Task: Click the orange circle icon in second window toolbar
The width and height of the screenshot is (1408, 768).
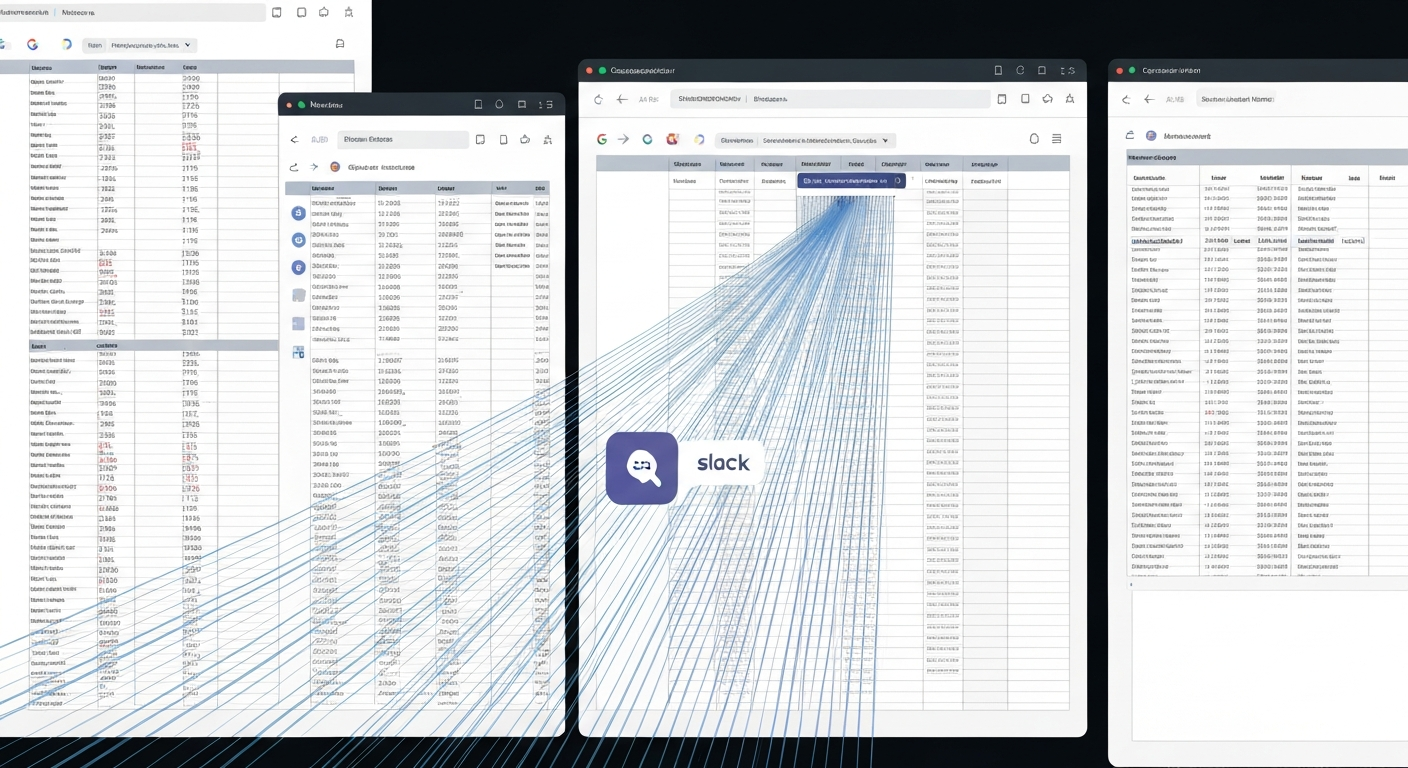Action: 335,168
